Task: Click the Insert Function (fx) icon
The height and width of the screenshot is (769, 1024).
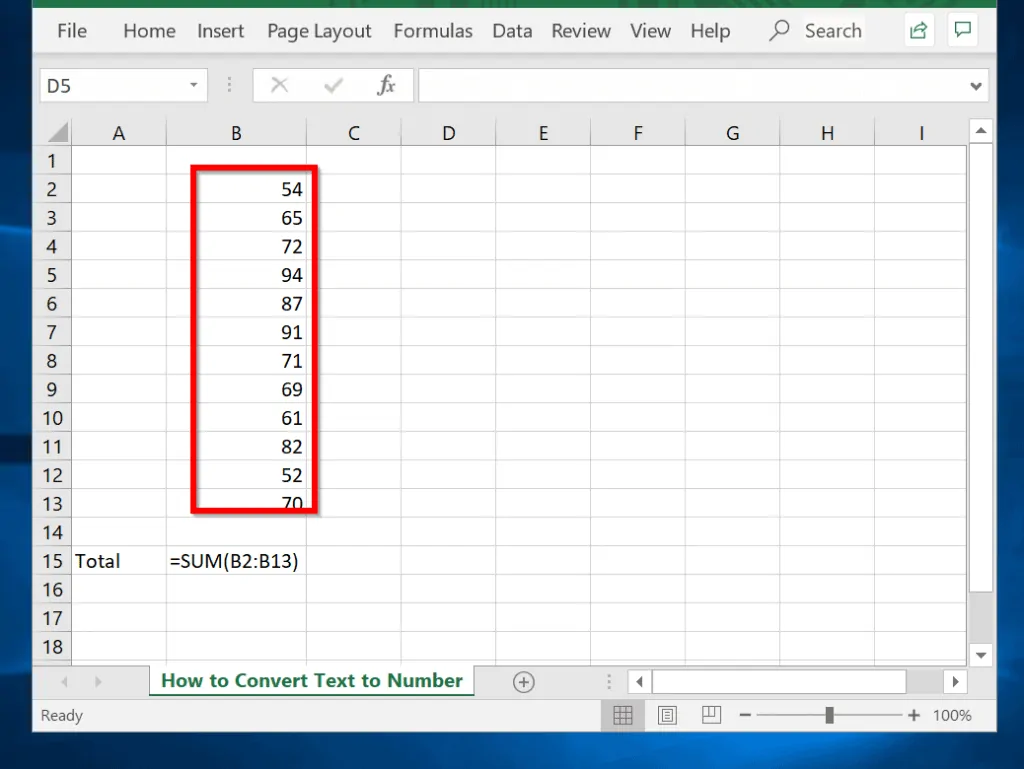Action: pyautogui.click(x=386, y=85)
